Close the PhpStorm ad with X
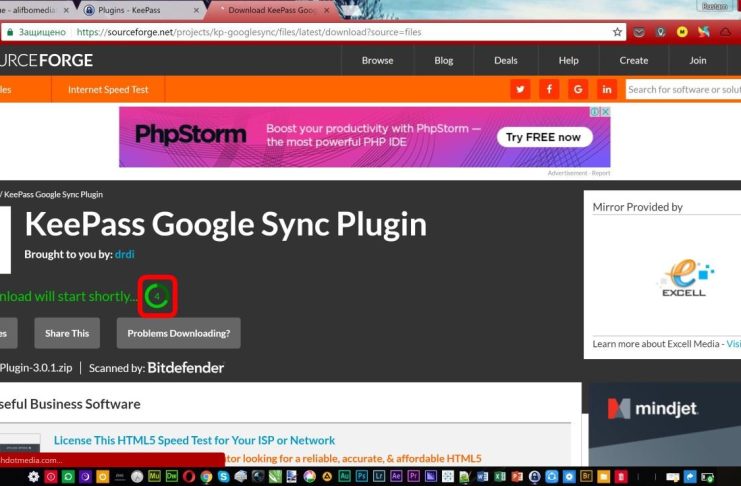The image size is (741, 486). pyautogui.click(x=605, y=112)
